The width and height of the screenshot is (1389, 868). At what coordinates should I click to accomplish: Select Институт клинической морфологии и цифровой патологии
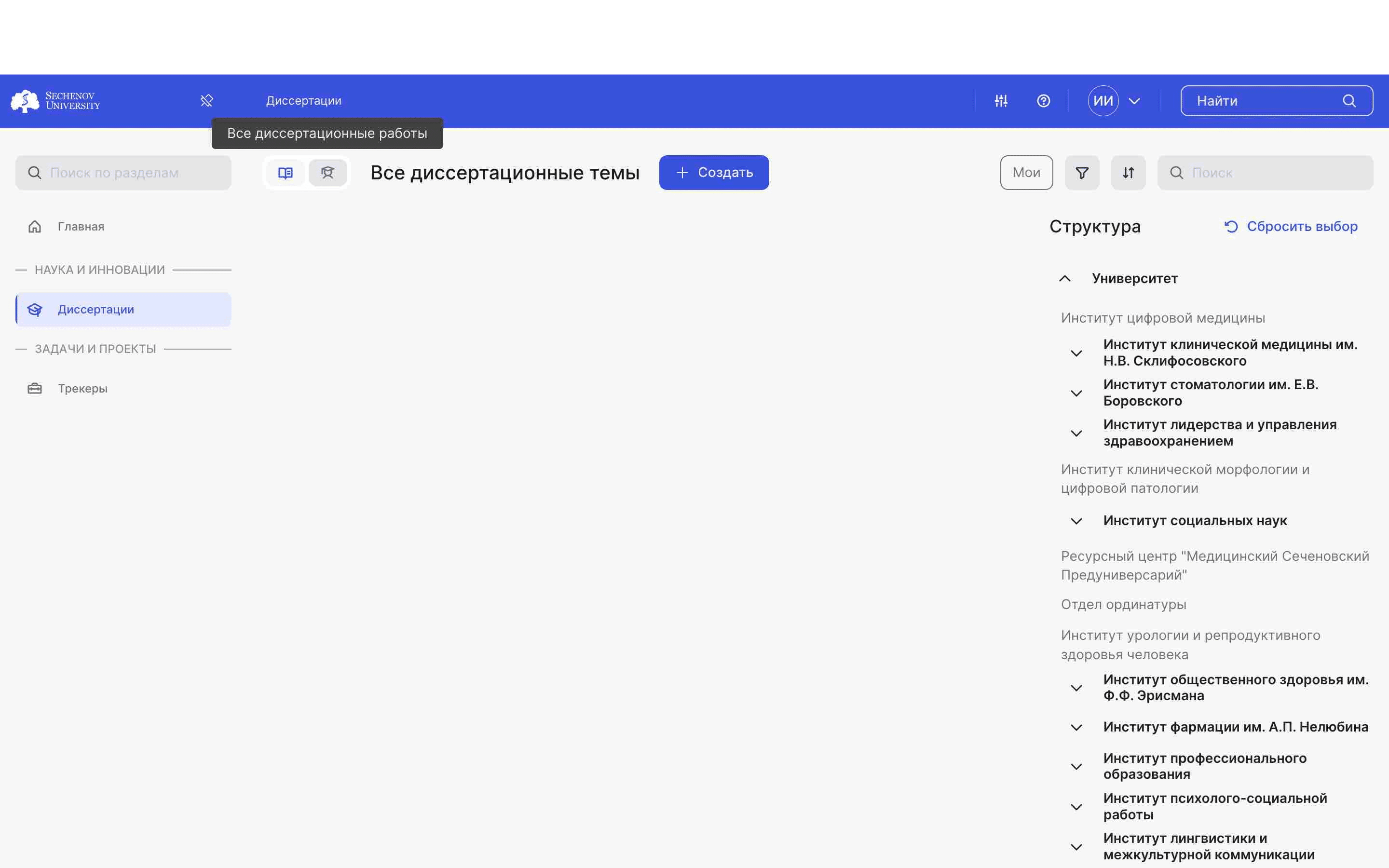pos(1185,479)
